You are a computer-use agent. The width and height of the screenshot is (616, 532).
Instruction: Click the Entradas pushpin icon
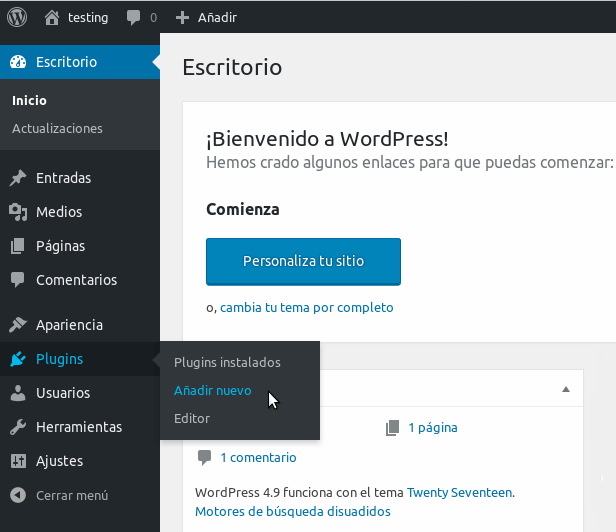18,178
